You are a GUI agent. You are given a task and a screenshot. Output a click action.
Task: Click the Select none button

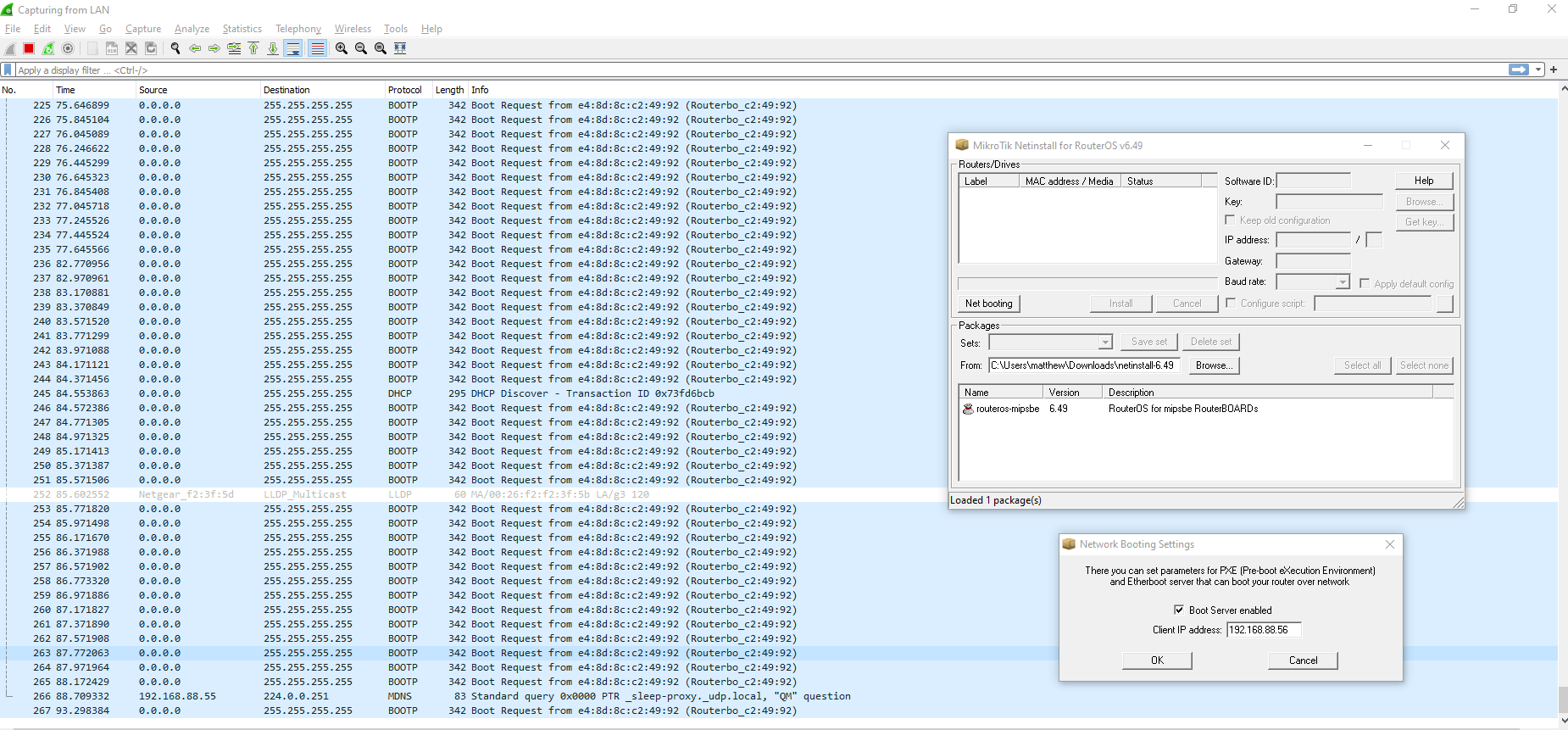click(x=1424, y=365)
